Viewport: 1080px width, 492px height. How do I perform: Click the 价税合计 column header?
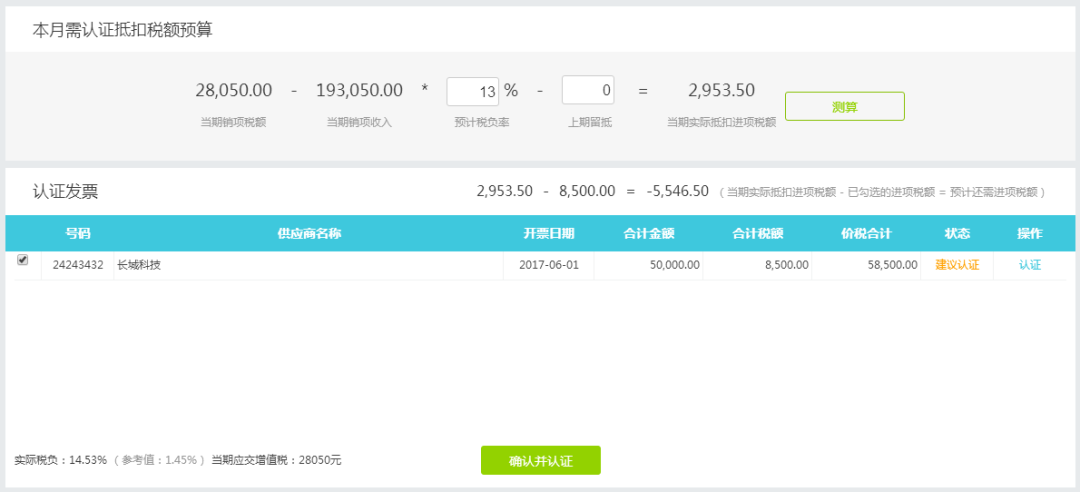pyautogui.click(x=866, y=234)
